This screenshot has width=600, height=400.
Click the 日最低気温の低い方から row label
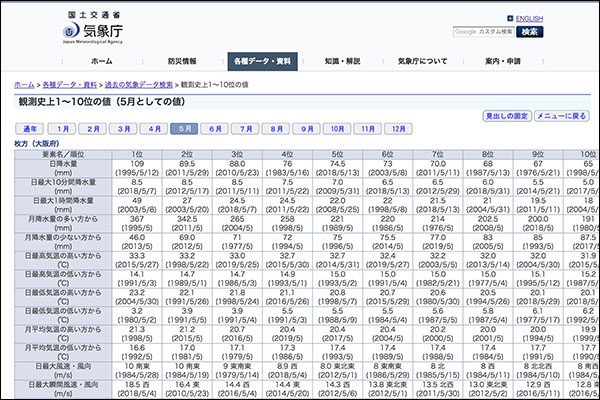coord(63,315)
